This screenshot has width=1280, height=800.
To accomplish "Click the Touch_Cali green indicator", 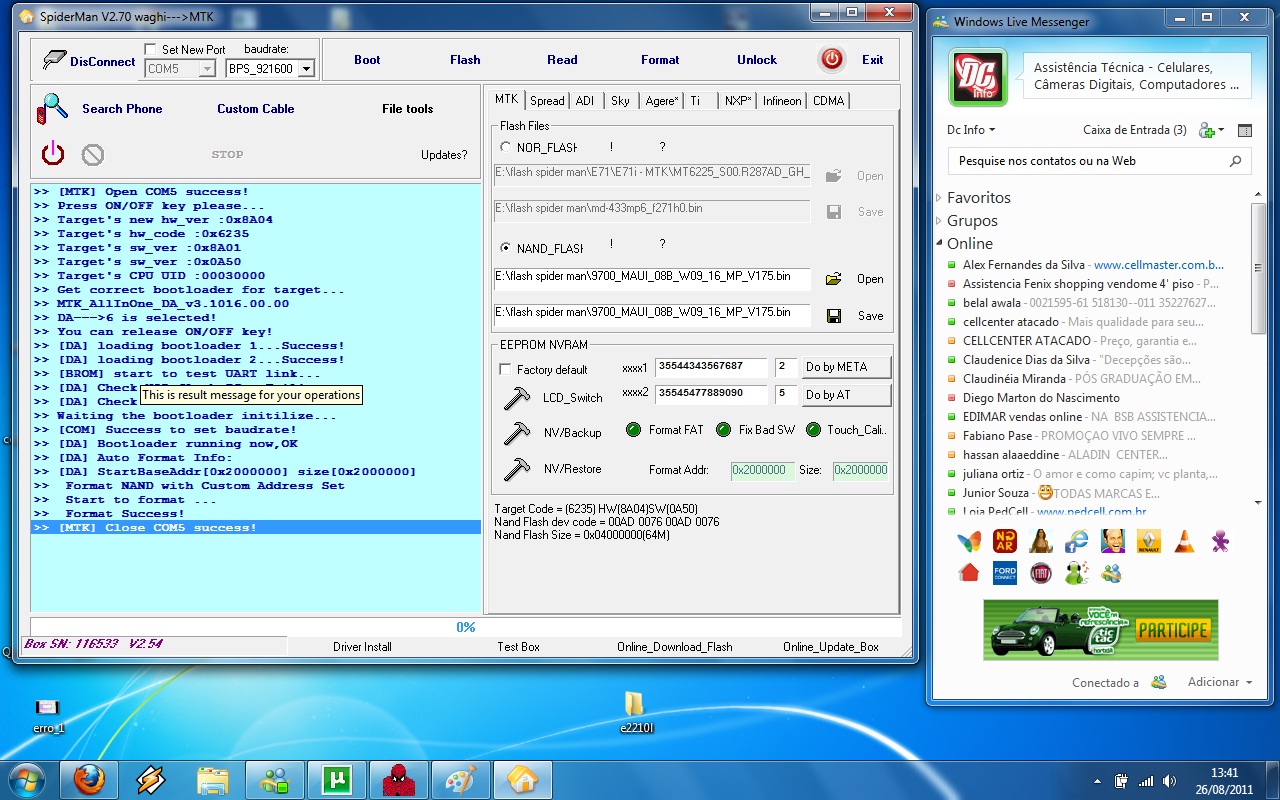I will click(x=811, y=430).
